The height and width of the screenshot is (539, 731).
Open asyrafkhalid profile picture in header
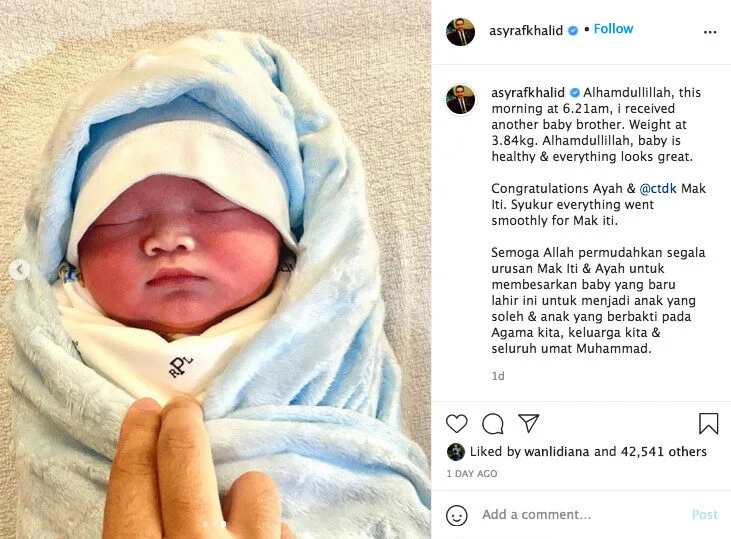(x=461, y=32)
